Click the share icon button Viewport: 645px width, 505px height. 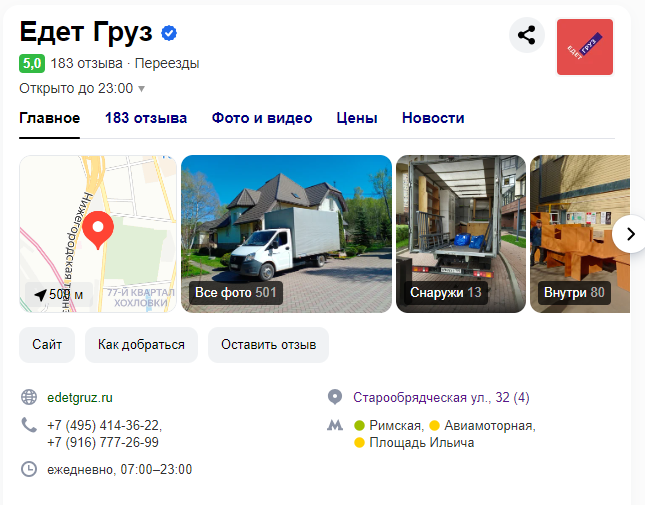(x=527, y=35)
